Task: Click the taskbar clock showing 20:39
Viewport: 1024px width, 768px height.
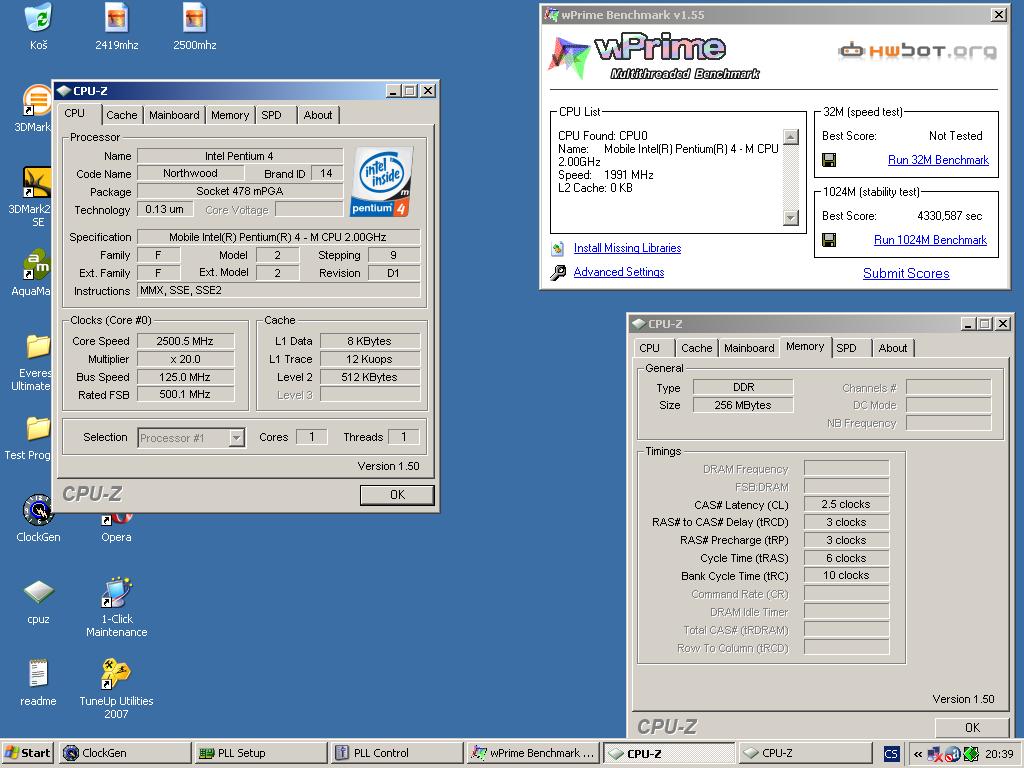Action: (x=999, y=754)
